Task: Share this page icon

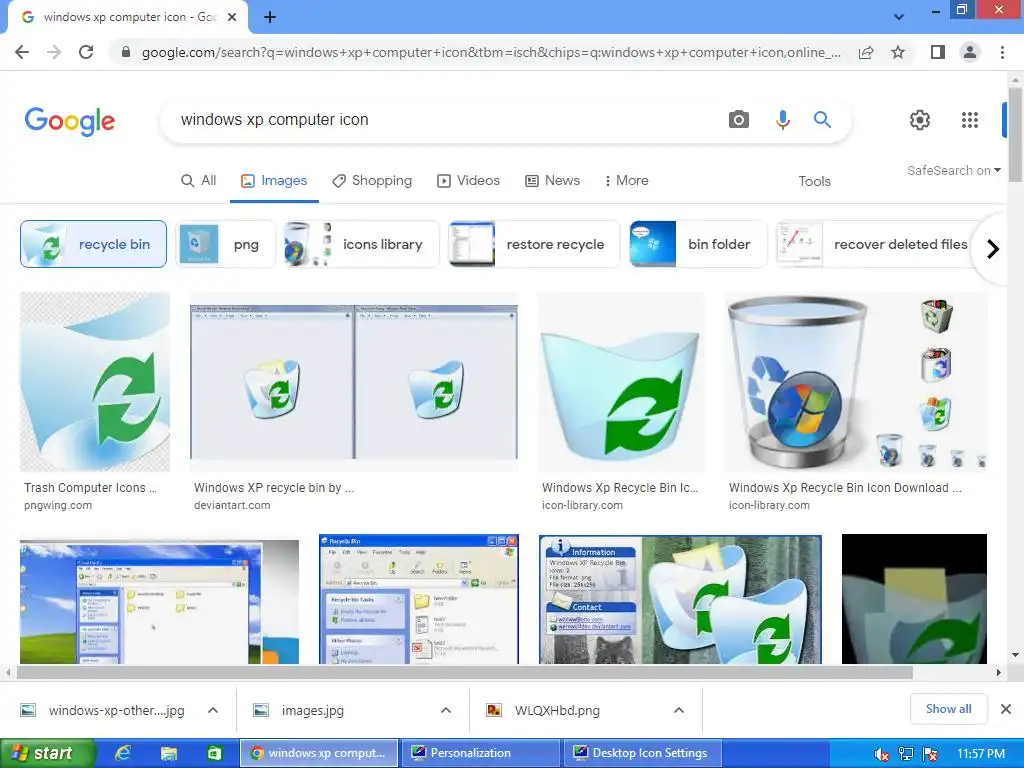Action: point(866,52)
